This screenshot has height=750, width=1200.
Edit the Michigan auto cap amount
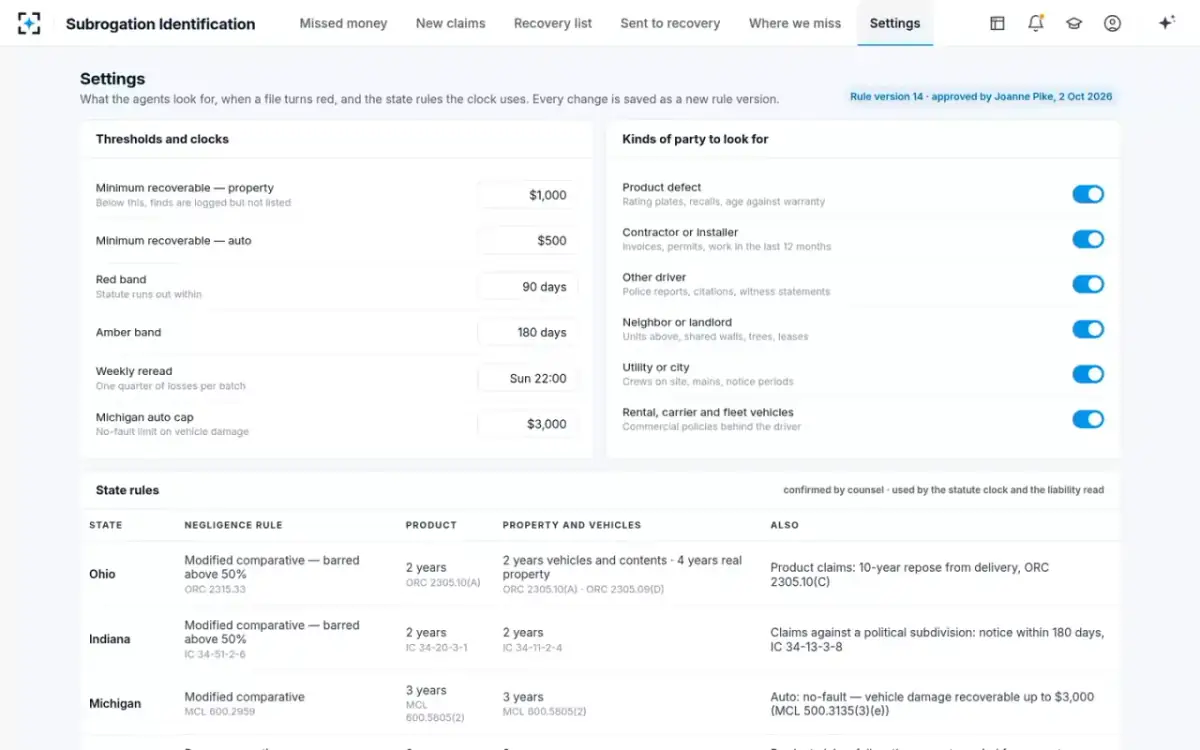pos(527,424)
